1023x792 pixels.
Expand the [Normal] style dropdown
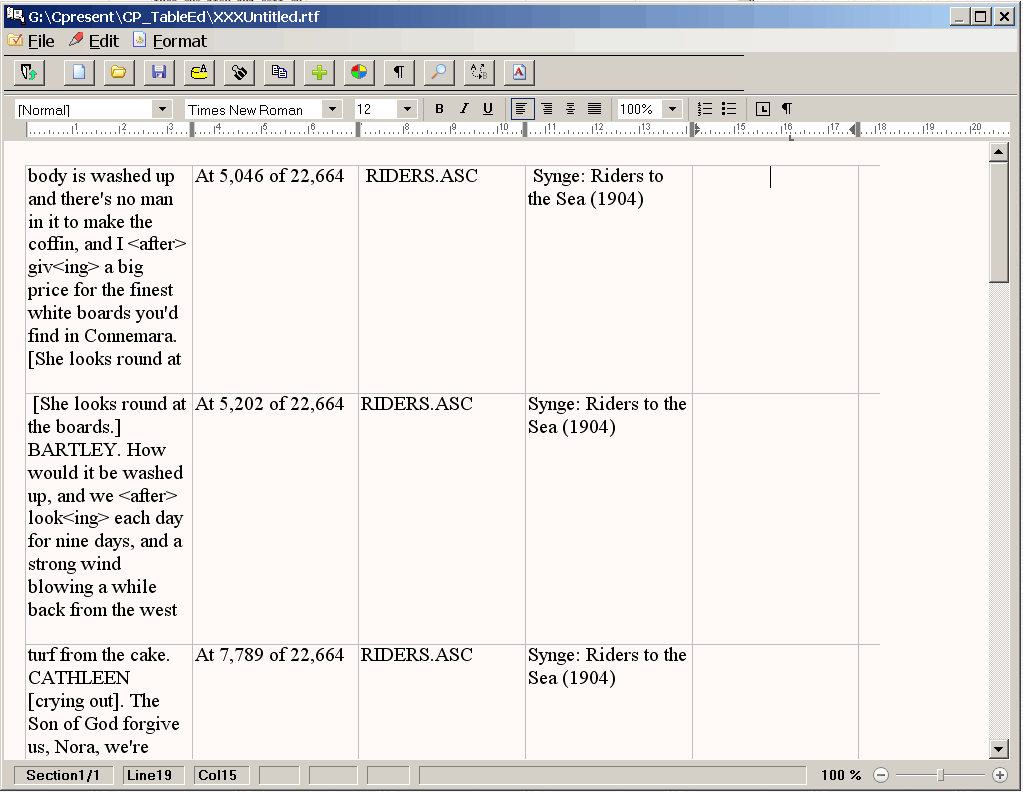coord(162,109)
